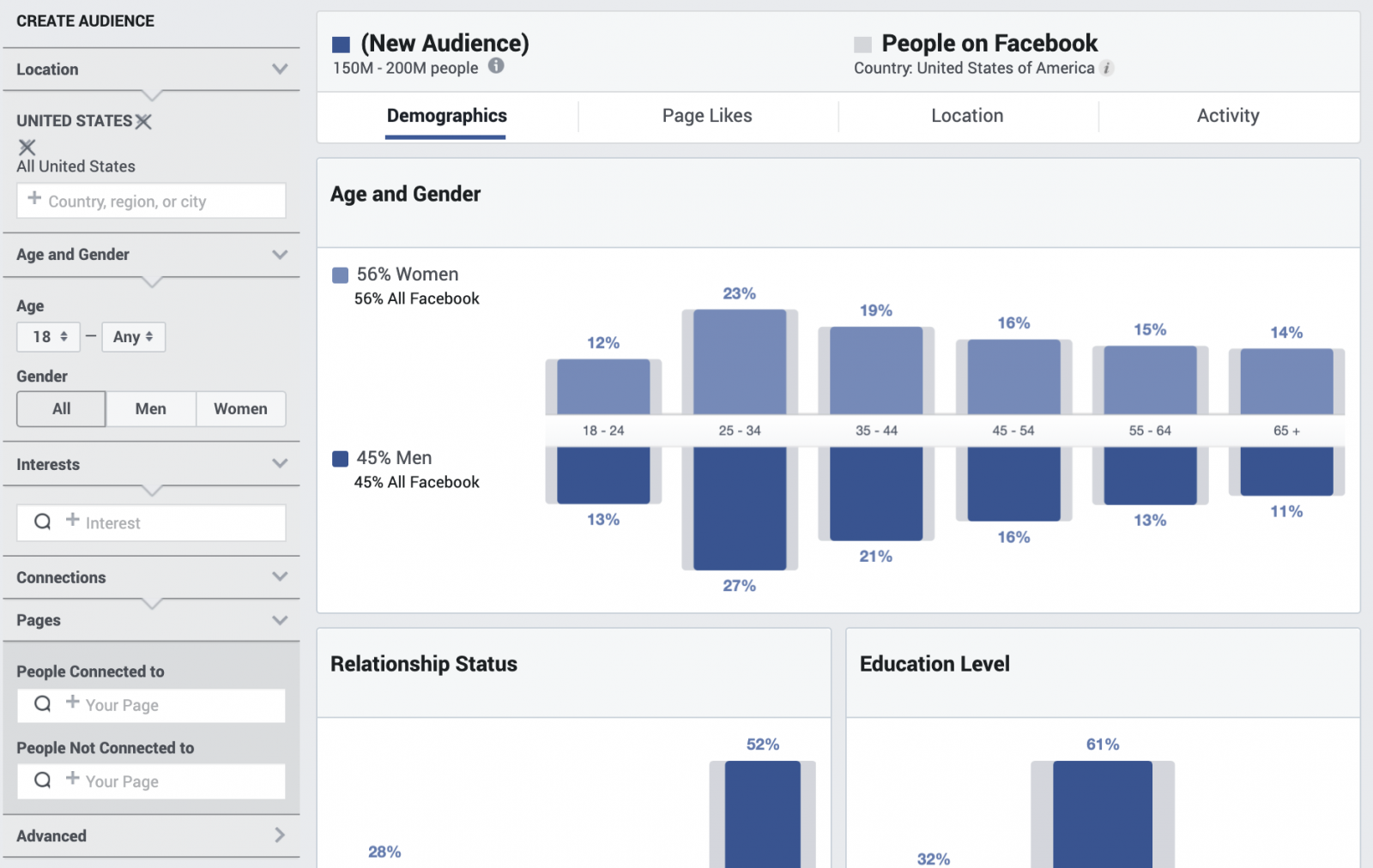Switch to the Page Likes tab
The image size is (1373, 868).
click(x=706, y=115)
